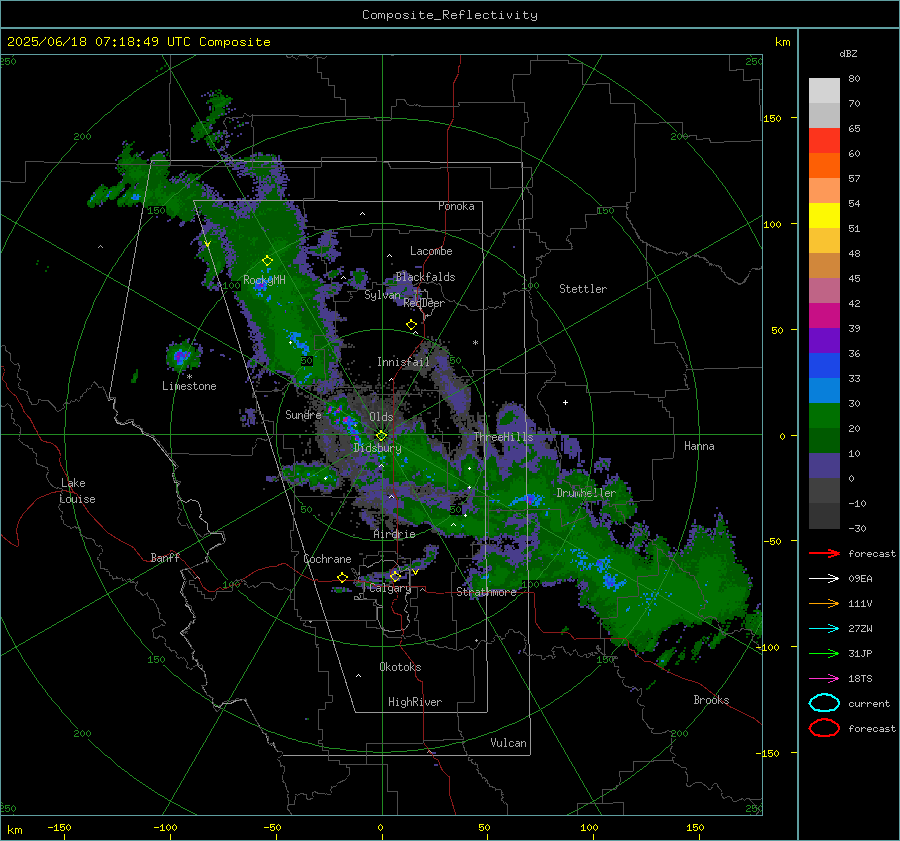Click the Sylvan label
The height and width of the screenshot is (841, 900).
pos(382,295)
